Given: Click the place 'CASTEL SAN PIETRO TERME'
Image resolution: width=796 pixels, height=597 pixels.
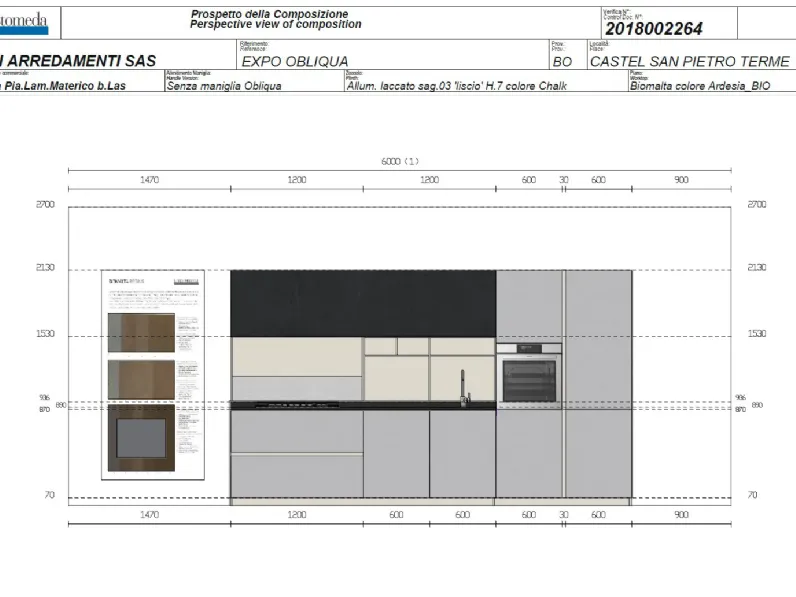Looking at the screenshot, I should click(x=689, y=61).
